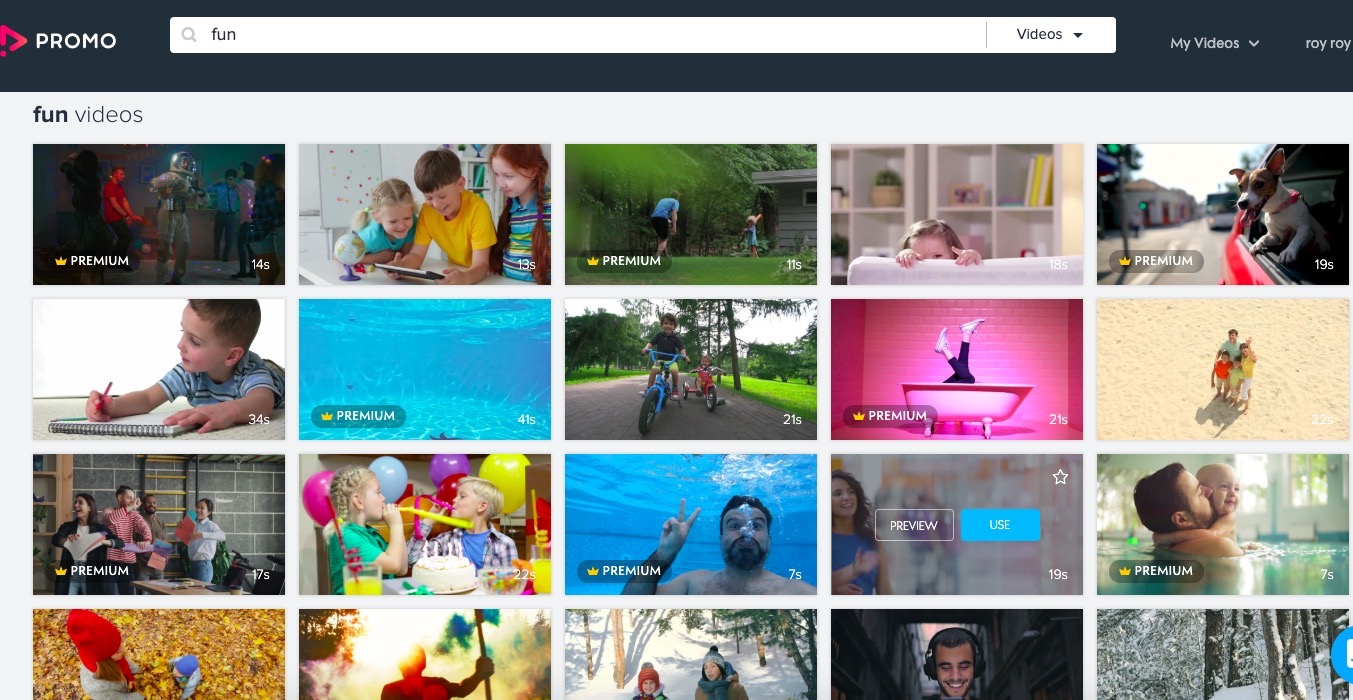This screenshot has height=700, width=1353.
Task: Open the Videos search type dropdown
Action: pos(1051,35)
